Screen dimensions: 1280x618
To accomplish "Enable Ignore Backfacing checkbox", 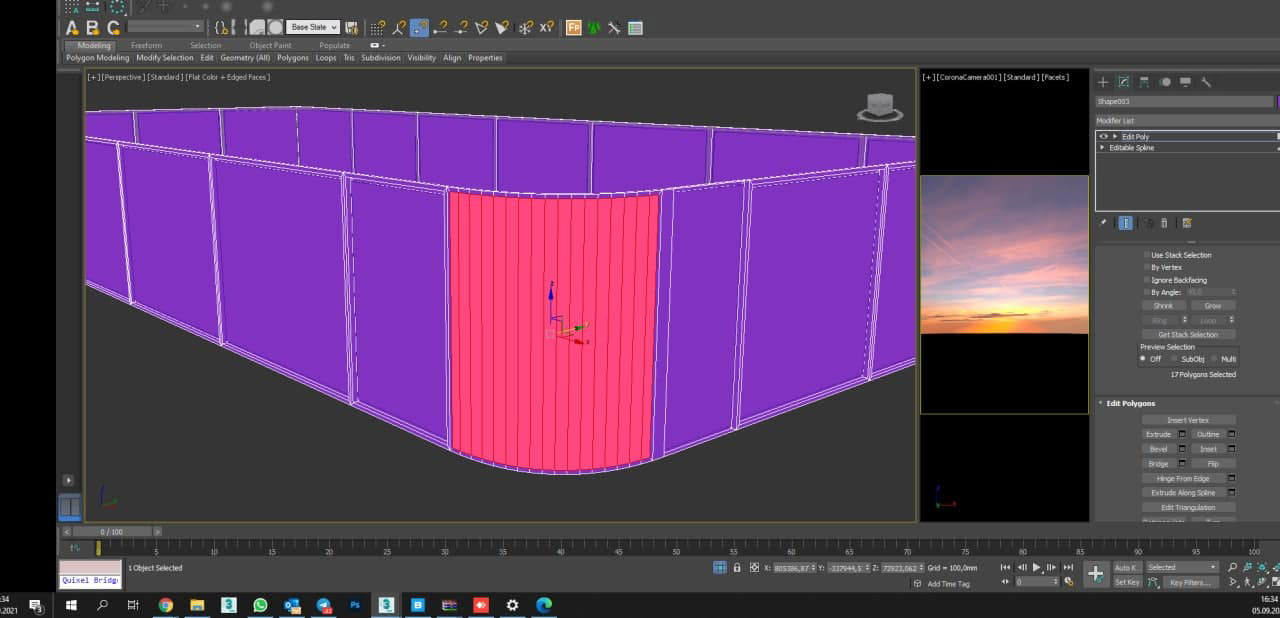I will 1147,280.
